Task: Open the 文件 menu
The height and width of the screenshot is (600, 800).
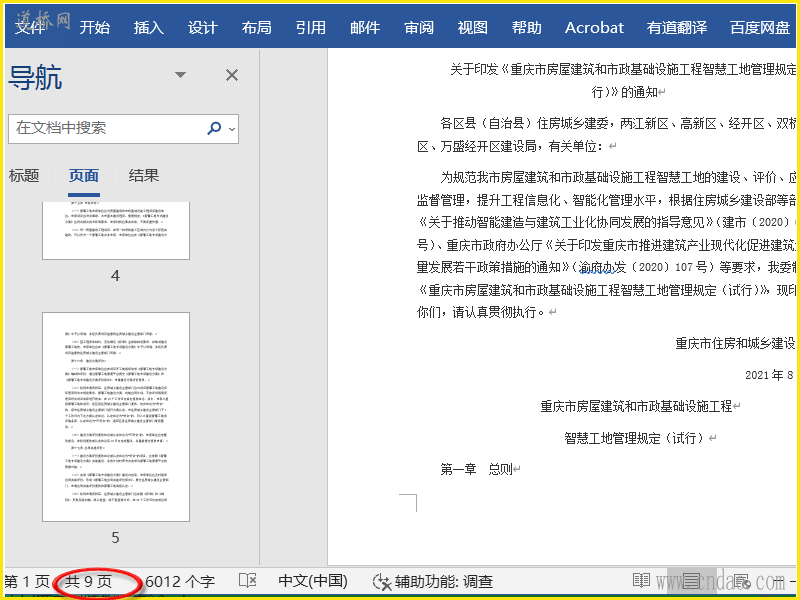Action: pyautogui.click(x=30, y=28)
